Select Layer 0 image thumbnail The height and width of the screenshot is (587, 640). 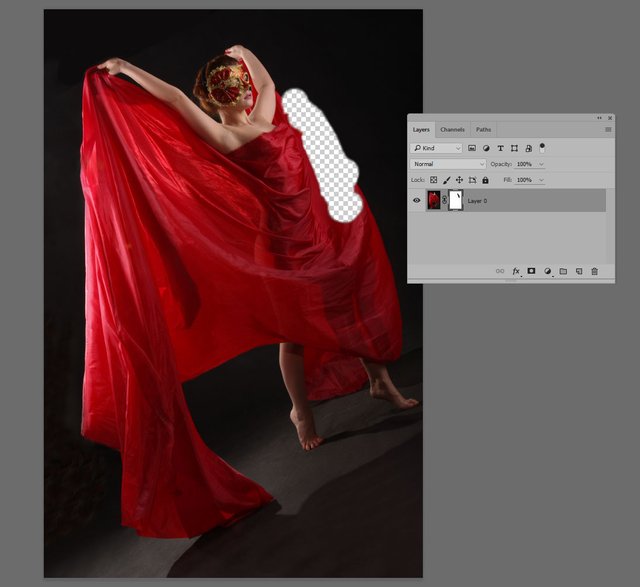click(x=433, y=200)
